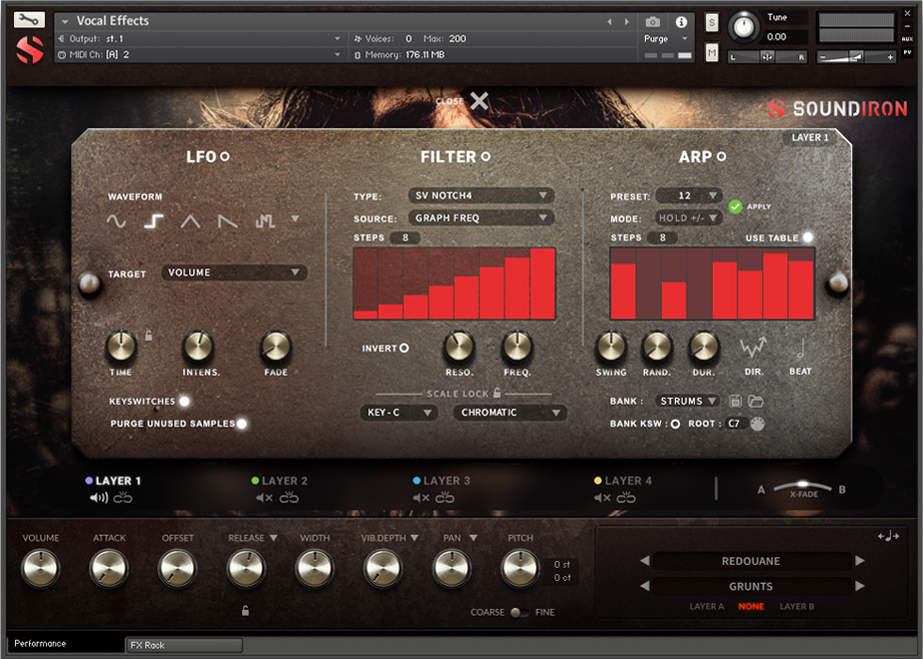Open a bank with the folder icon
This screenshot has height=659, width=923.
757,400
